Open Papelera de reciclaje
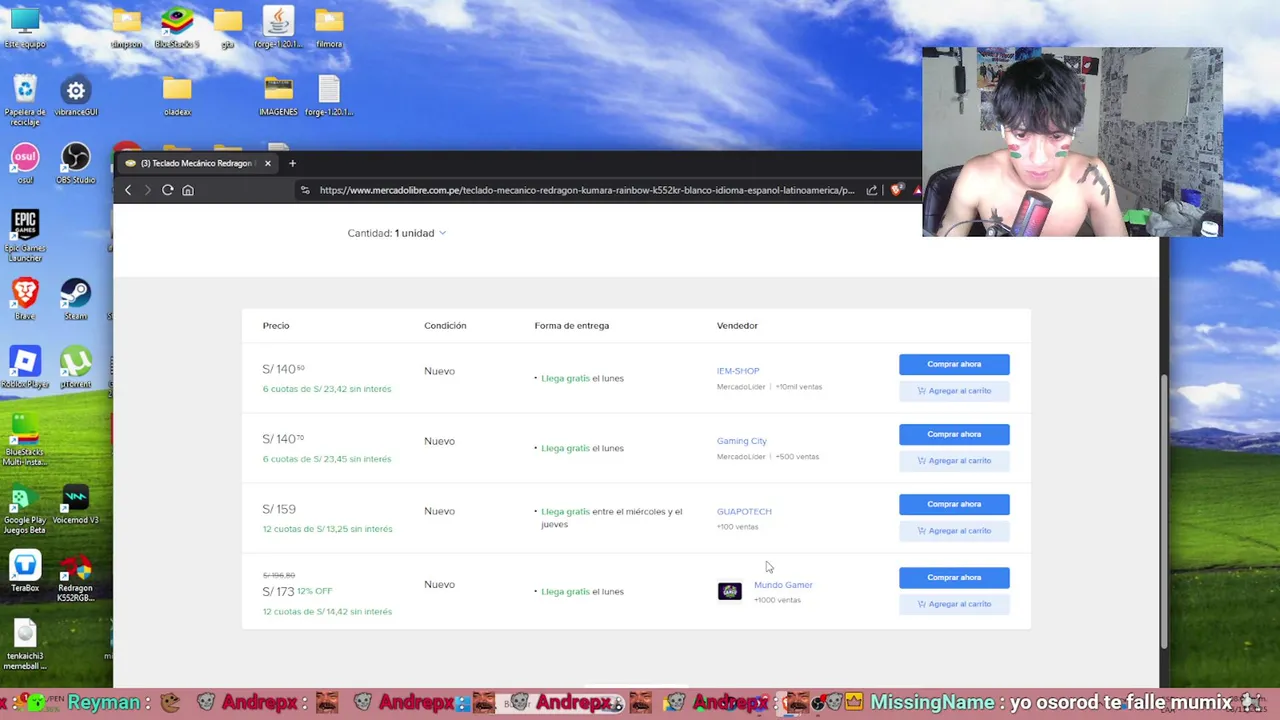Image resolution: width=1280 pixels, height=720 pixels. point(25,100)
